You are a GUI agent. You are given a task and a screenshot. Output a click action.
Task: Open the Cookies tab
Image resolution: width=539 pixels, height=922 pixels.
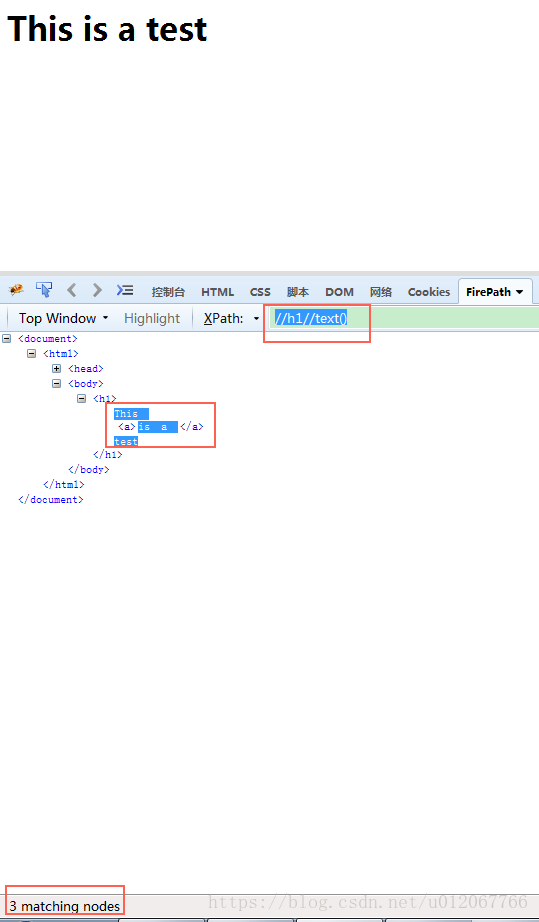click(428, 292)
